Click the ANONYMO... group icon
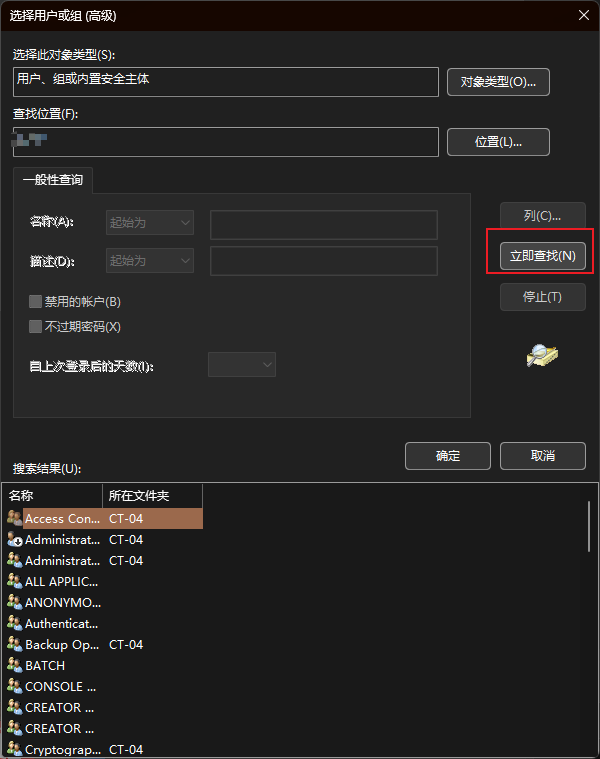600x759 pixels. 15,602
